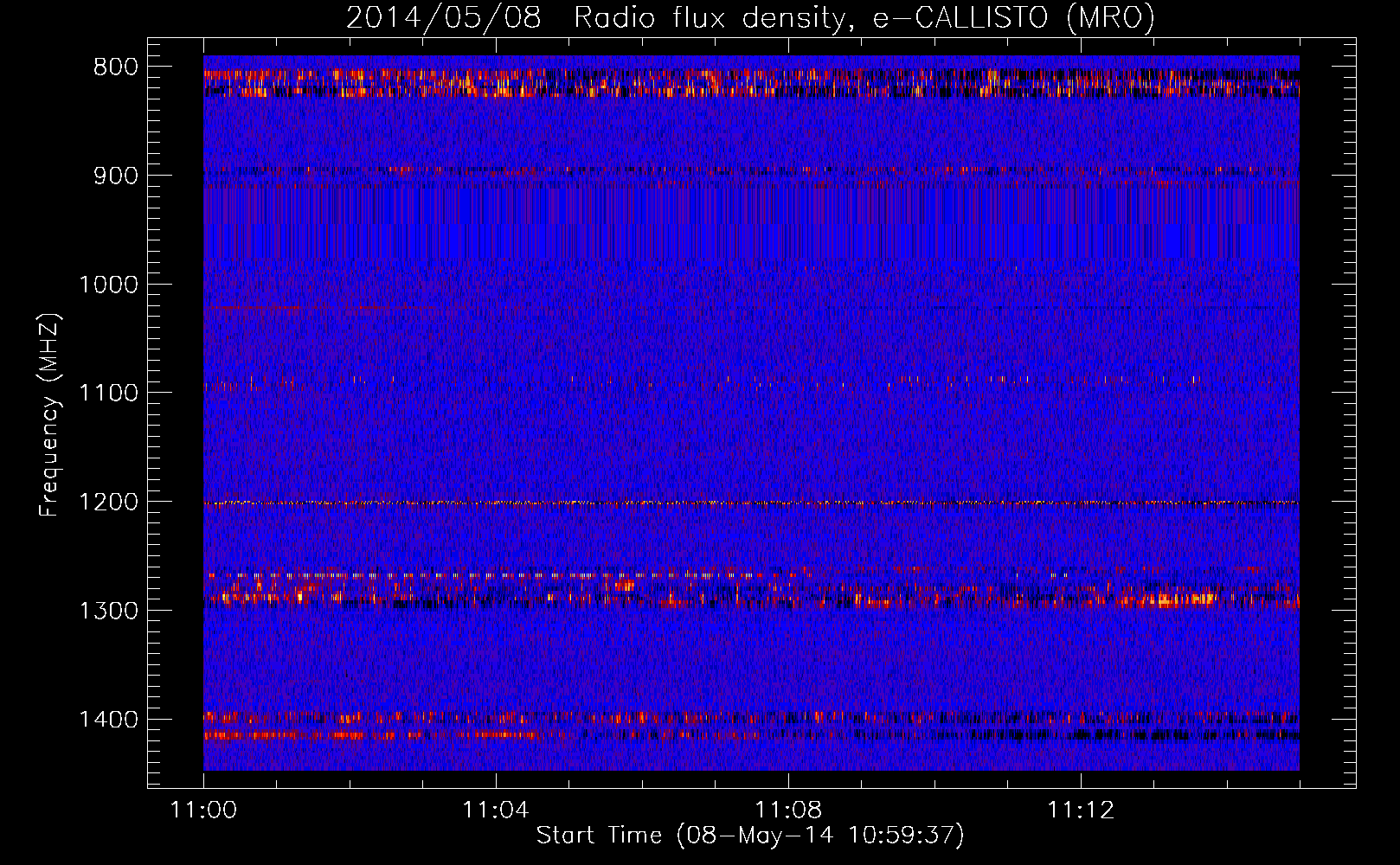This screenshot has height=865, width=1400.
Task: Click the 11:08 time axis label
Action: (x=788, y=811)
